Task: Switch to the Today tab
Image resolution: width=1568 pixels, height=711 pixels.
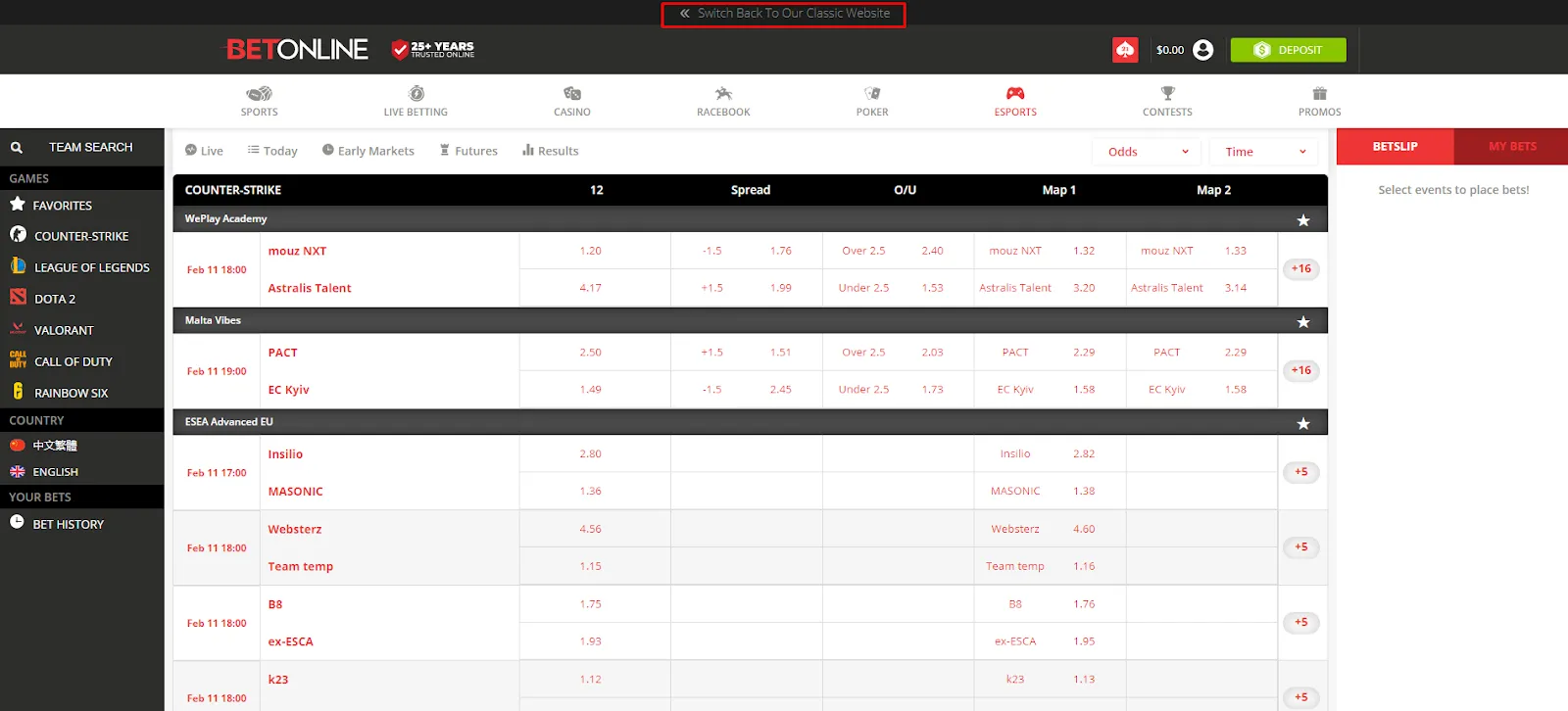Action: click(x=272, y=151)
